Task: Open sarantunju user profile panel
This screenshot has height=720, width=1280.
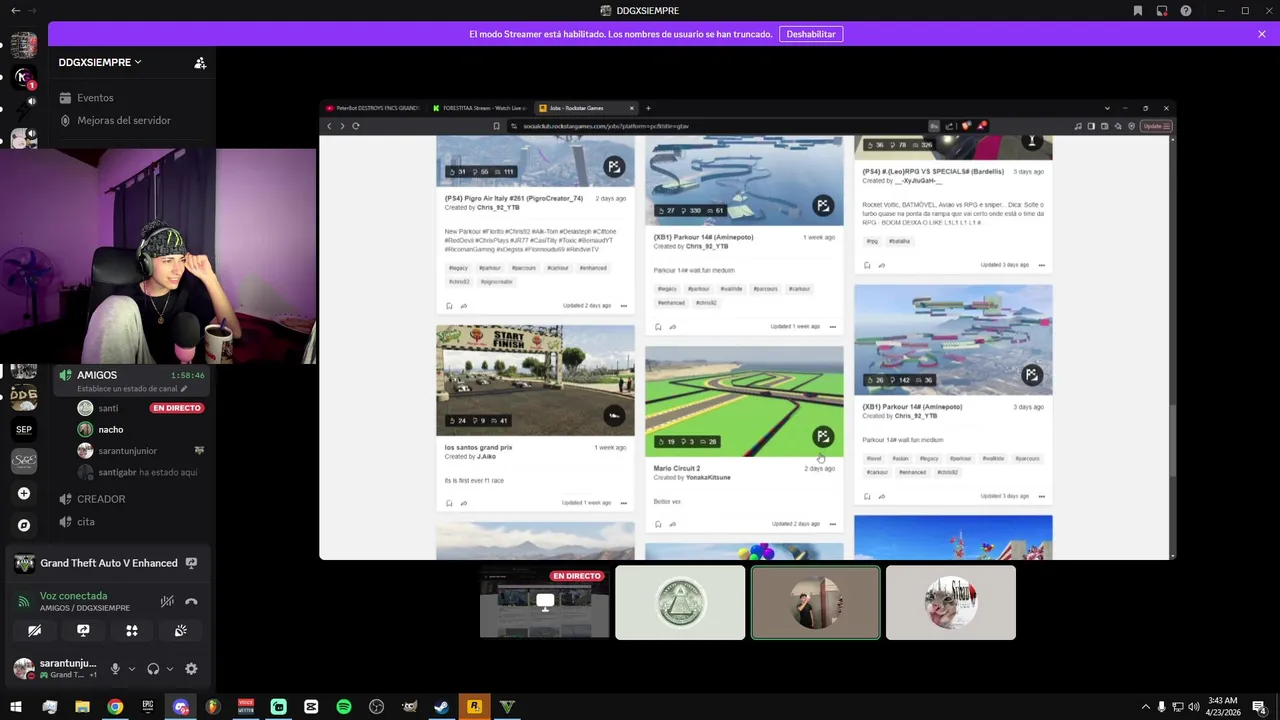Action: [x=54, y=668]
